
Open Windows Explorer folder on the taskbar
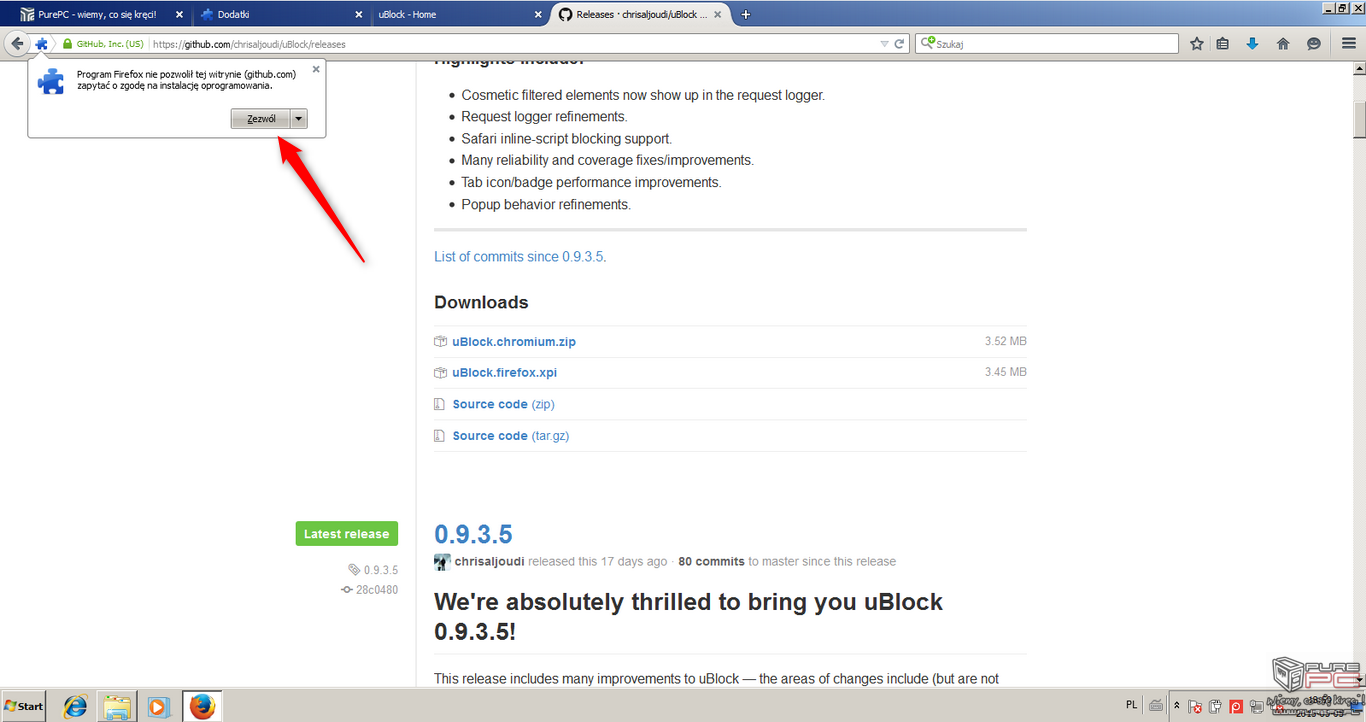[117, 706]
